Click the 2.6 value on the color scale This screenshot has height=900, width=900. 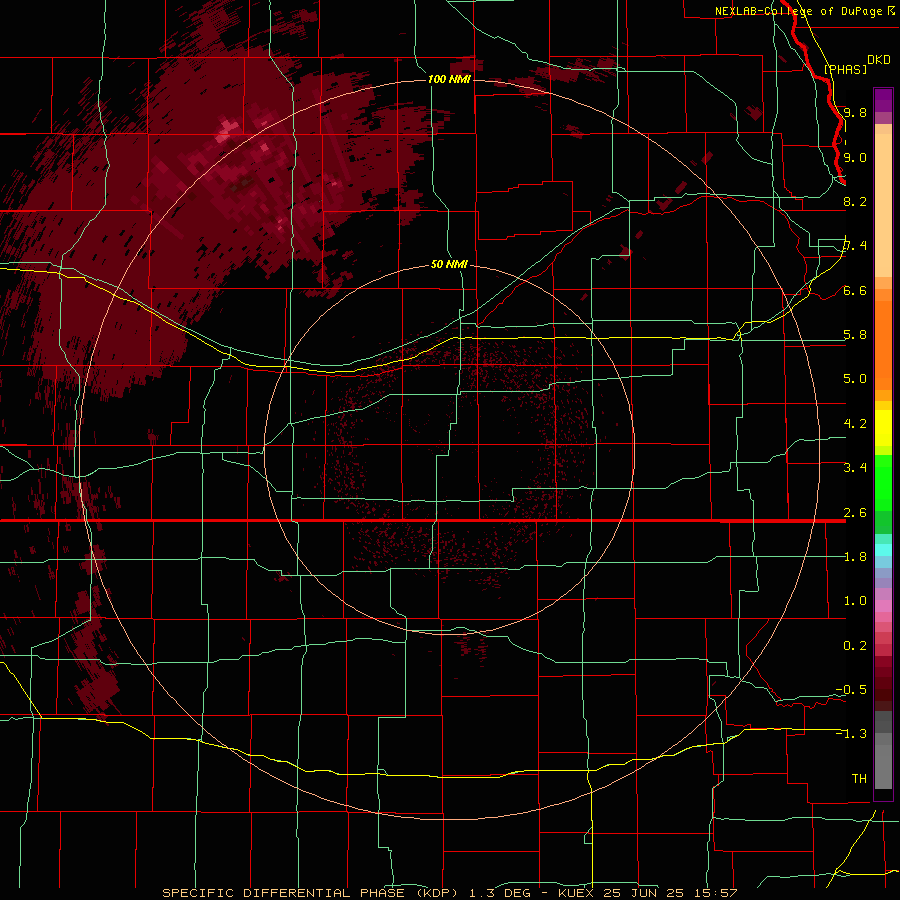coord(855,512)
